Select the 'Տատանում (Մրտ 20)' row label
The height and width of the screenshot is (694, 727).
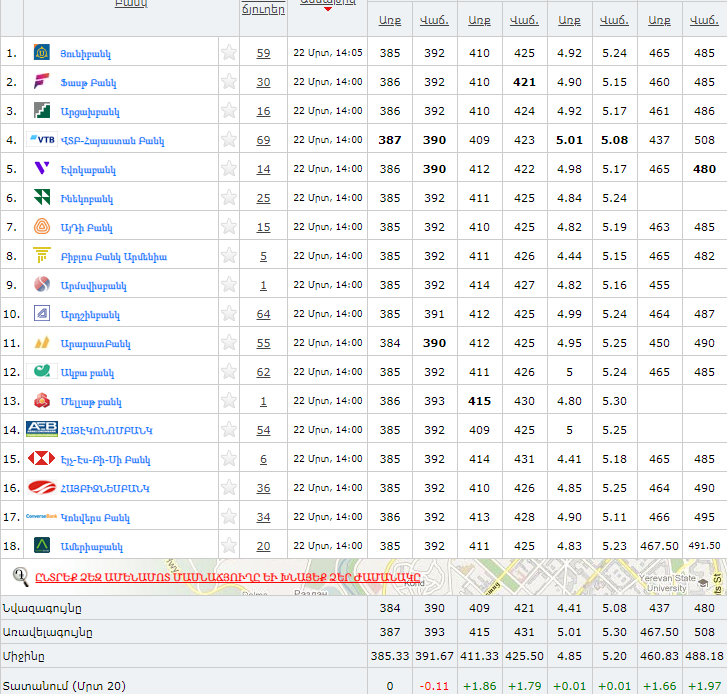[64, 686]
